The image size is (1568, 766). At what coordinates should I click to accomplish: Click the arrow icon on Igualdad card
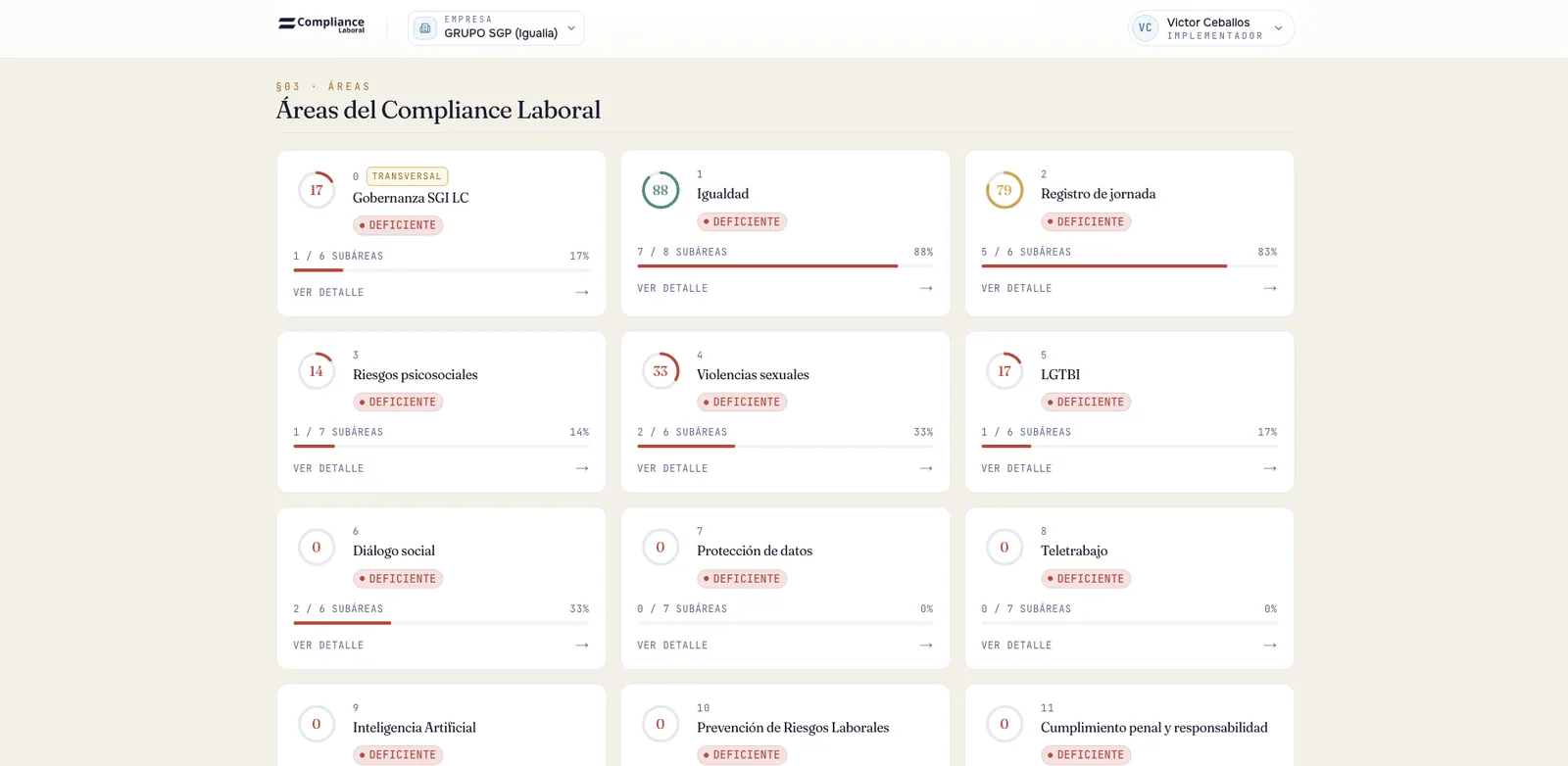(926, 289)
